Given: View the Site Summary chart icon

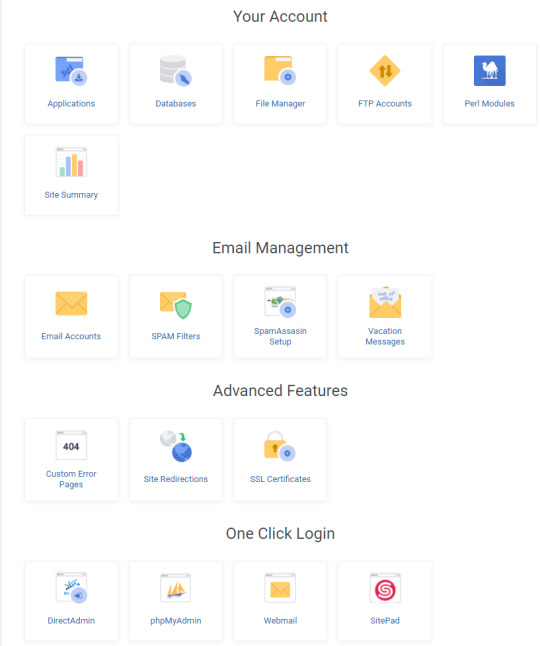Looking at the screenshot, I should point(71,162).
